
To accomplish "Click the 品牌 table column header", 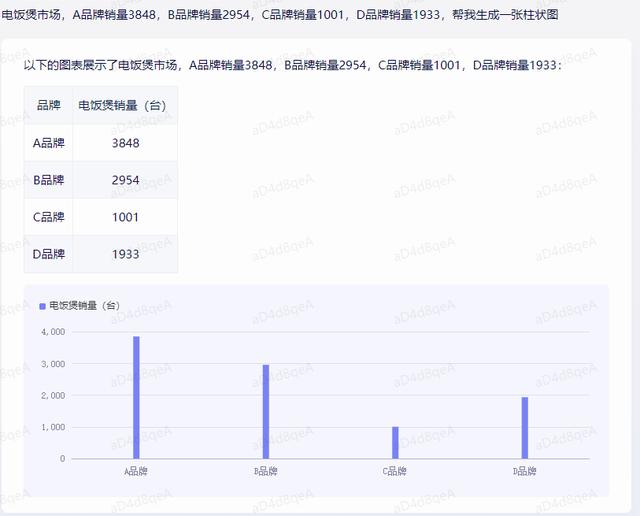I will pyautogui.click(x=49, y=105).
